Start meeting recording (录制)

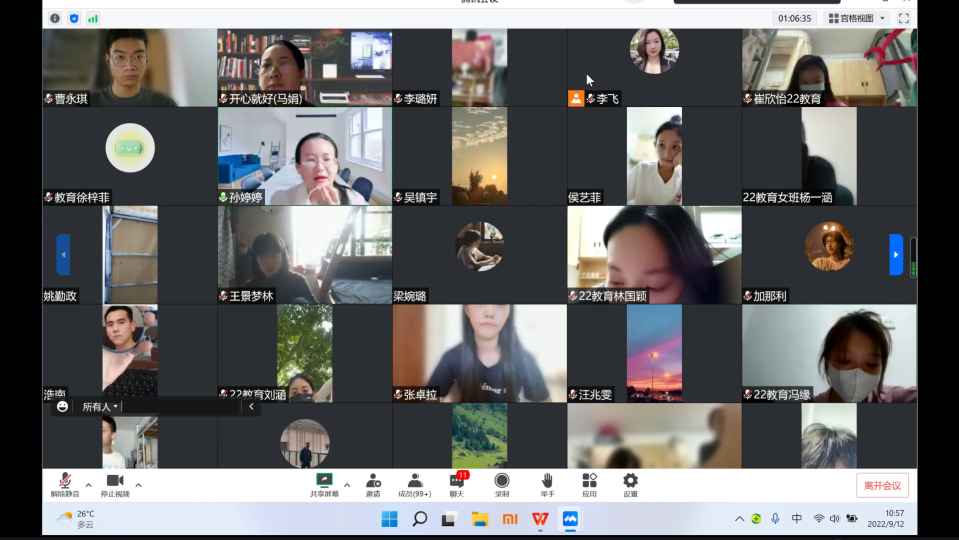(x=502, y=484)
